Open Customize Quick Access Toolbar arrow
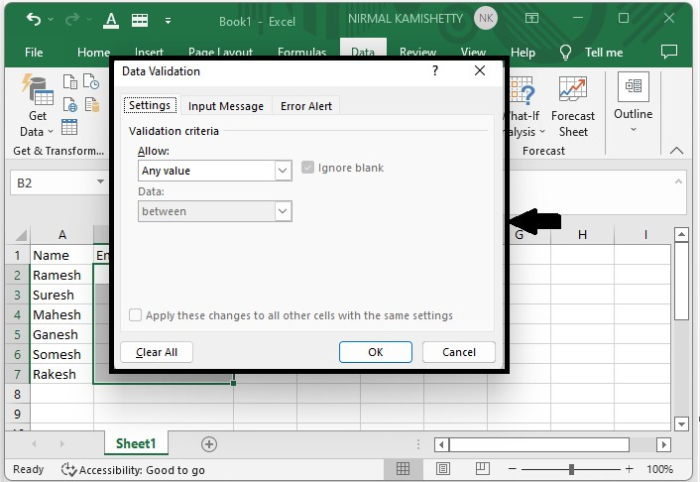 pos(168,21)
